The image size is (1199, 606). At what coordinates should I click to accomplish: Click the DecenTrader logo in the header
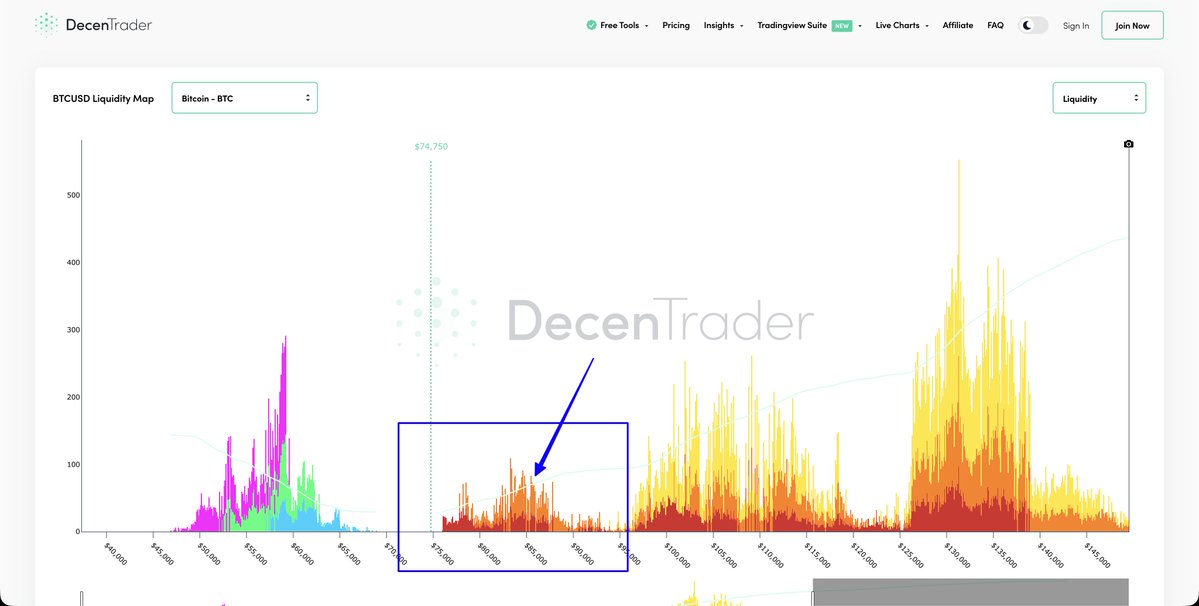tap(93, 25)
